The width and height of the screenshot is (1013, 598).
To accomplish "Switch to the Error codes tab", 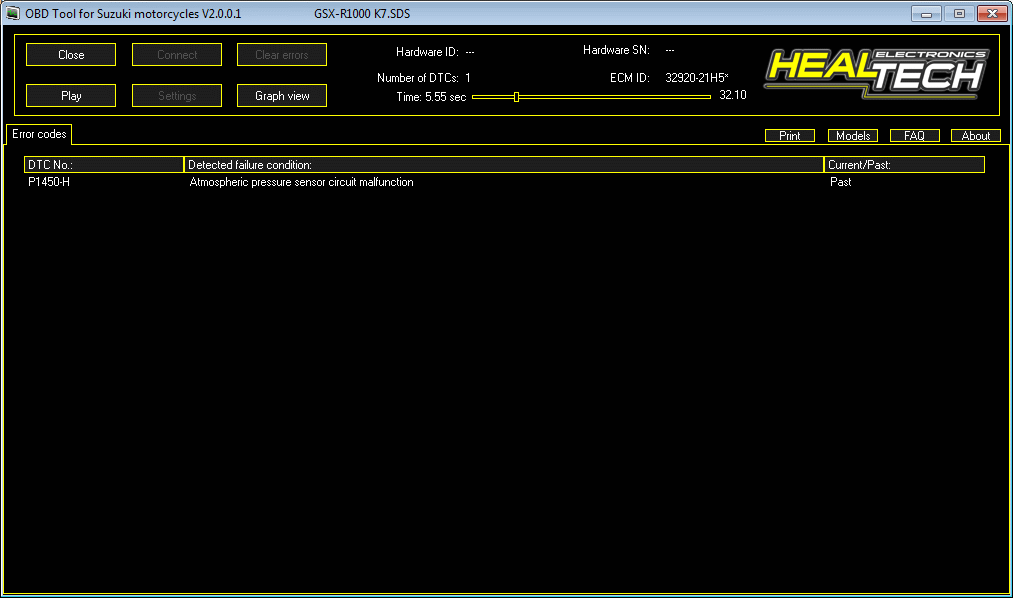I will pos(39,134).
